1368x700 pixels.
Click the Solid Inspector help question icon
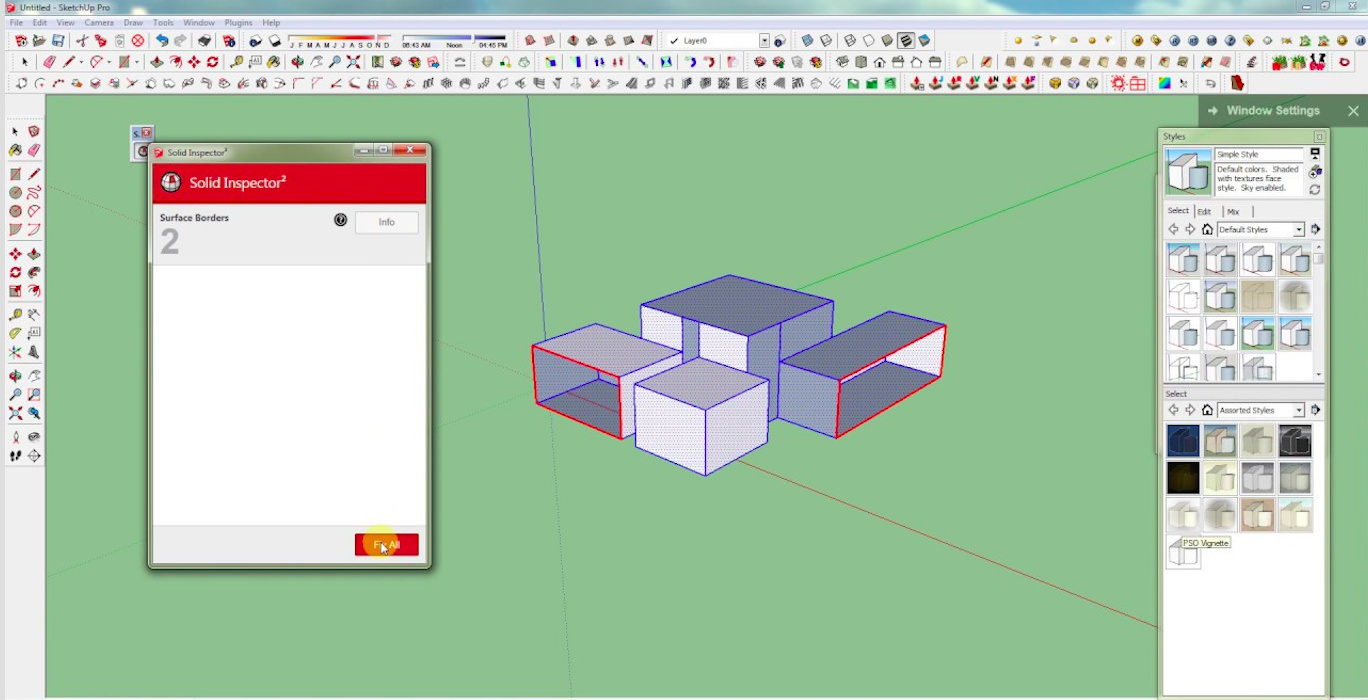pos(340,220)
